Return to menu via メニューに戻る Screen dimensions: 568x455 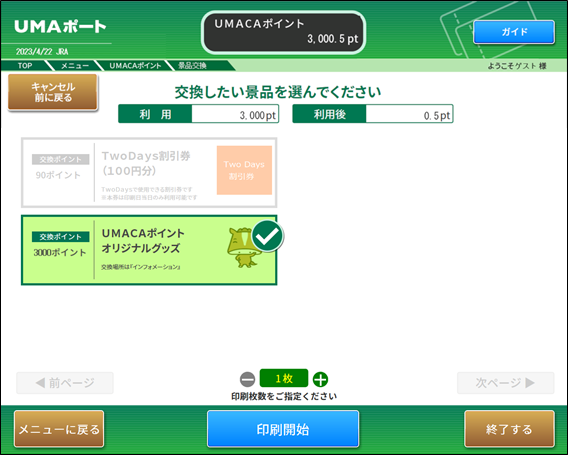(59, 429)
